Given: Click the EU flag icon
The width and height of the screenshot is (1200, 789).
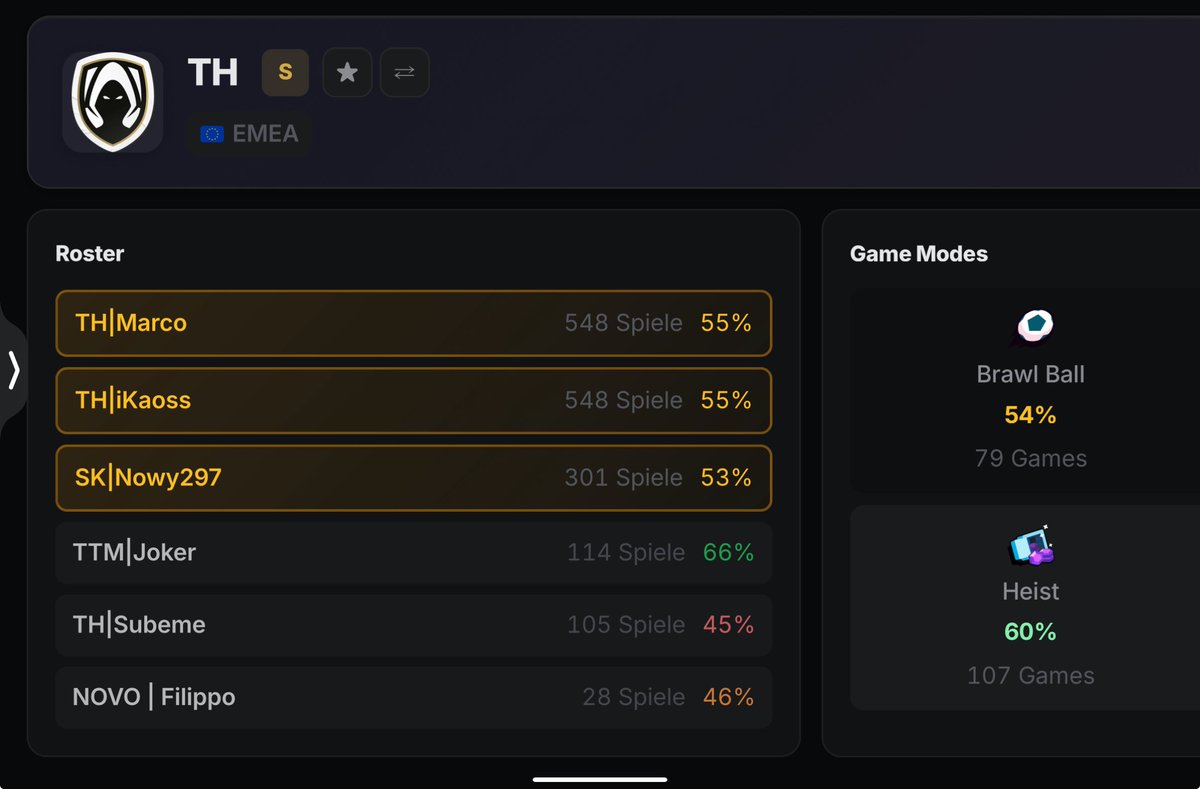Looking at the screenshot, I should click(x=211, y=134).
